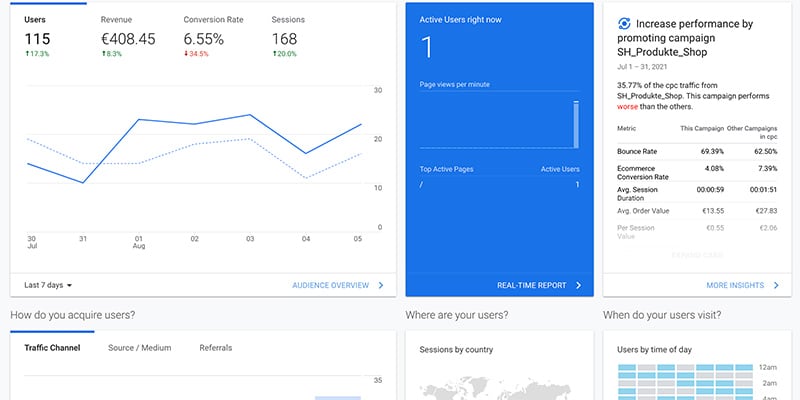Image resolution: width=800 pixels, height=400 pixels.
Task: Click the red 'worse' word
Action: pyautogui.click(x=628, y=107)
